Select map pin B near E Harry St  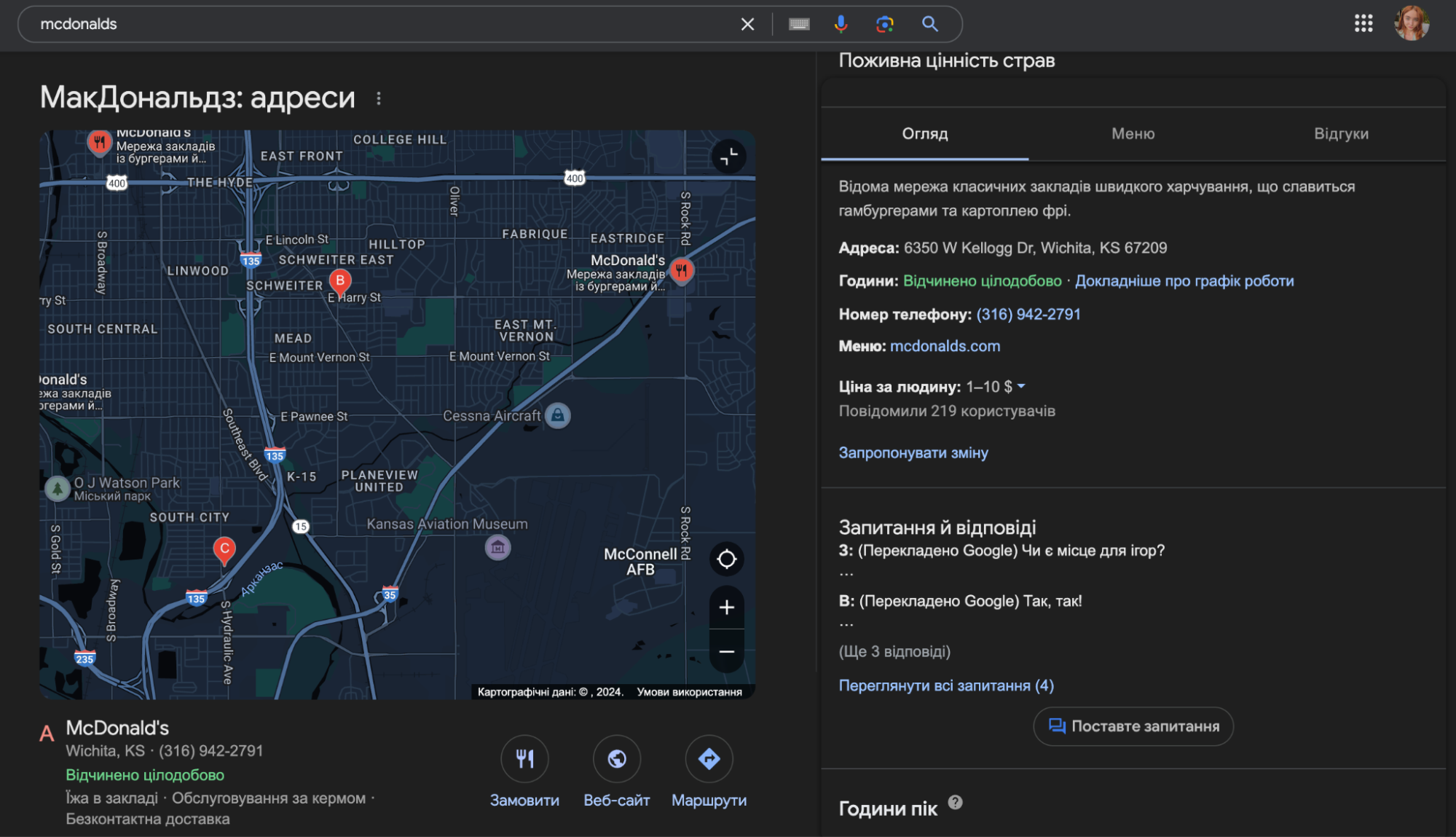pyautogui.click(x=340, y=281)
